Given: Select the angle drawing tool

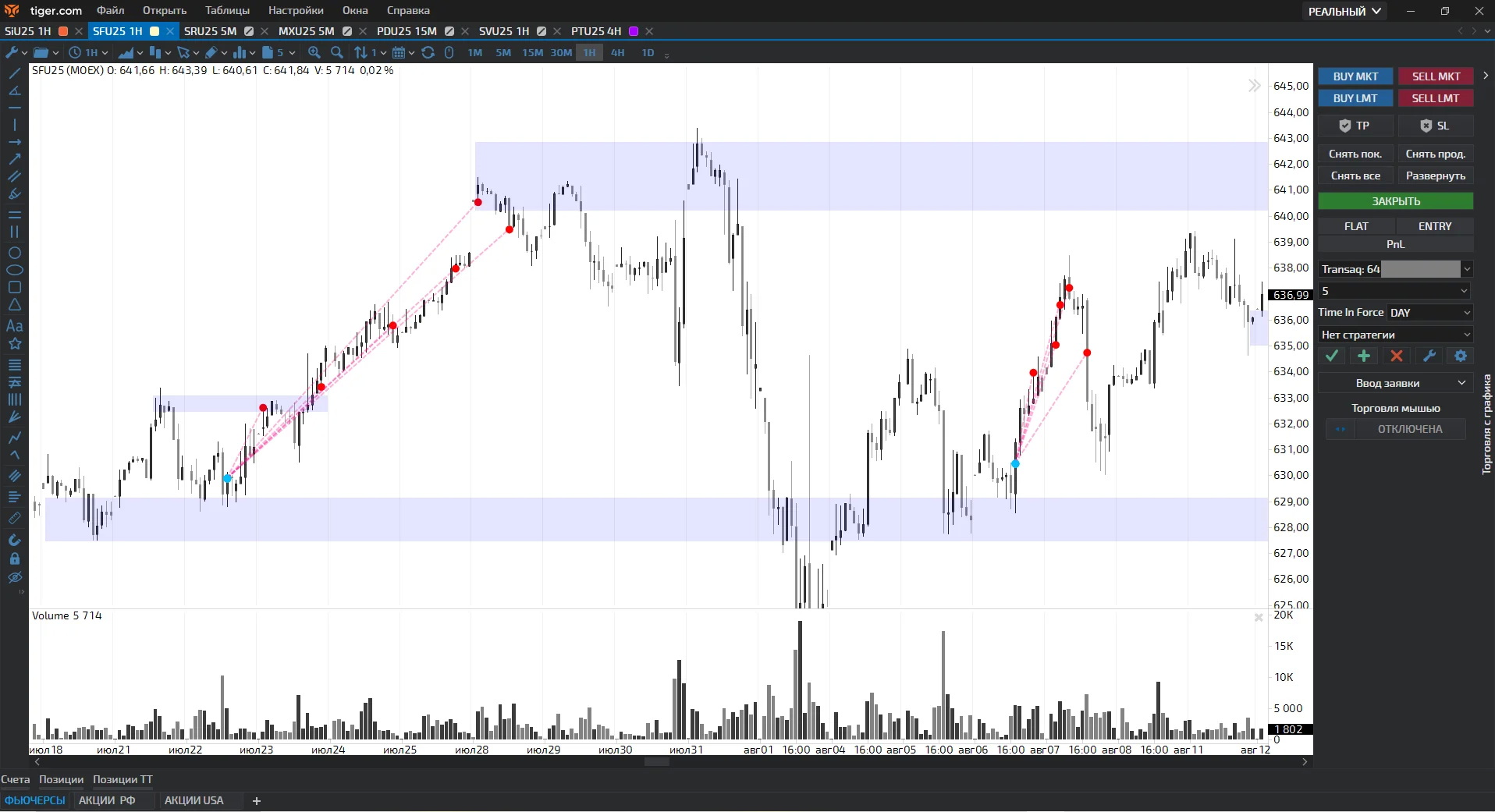Looking at the screenshot, I should click(x=14, y=90).
